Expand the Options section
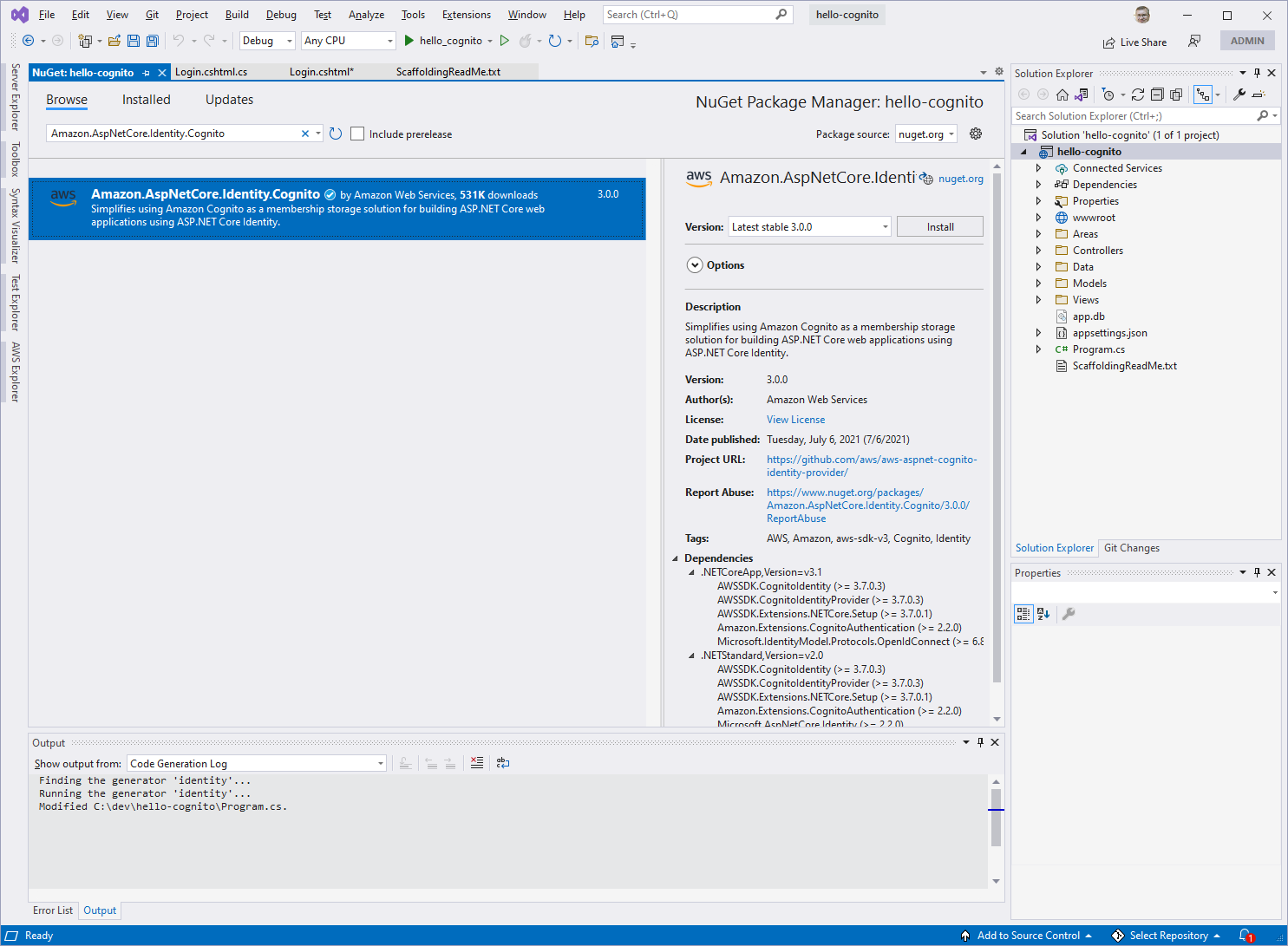Image resolution: width=1288 pixels, height=946 pixels. [695, 265]
